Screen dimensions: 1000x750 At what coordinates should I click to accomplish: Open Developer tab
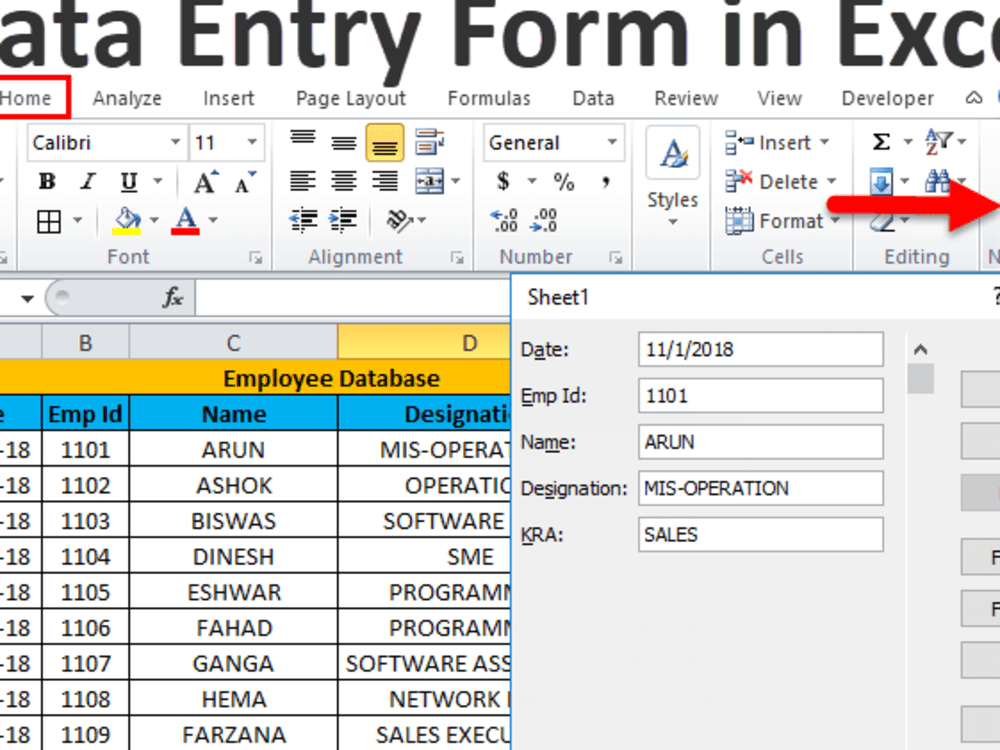pyautogui.click(x=887, y=98)
